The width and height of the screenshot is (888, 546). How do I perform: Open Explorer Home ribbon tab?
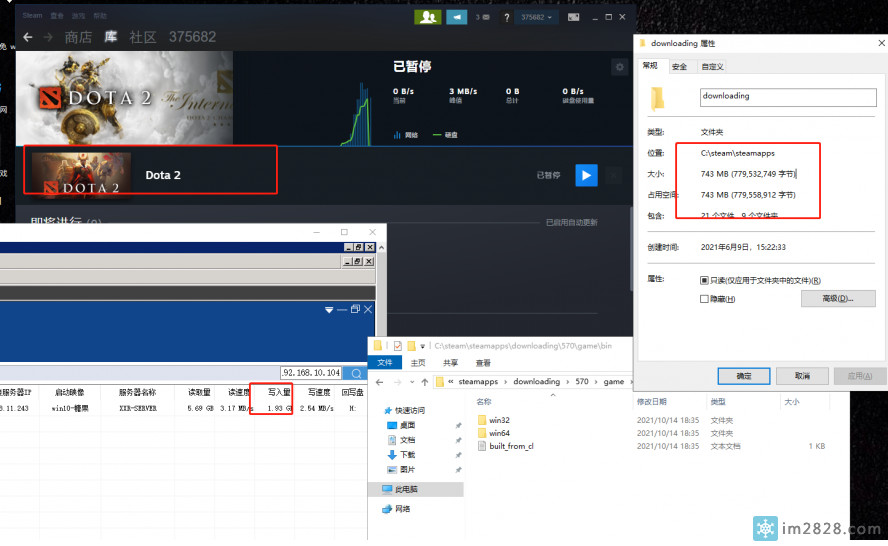click(x=418, y=363)
